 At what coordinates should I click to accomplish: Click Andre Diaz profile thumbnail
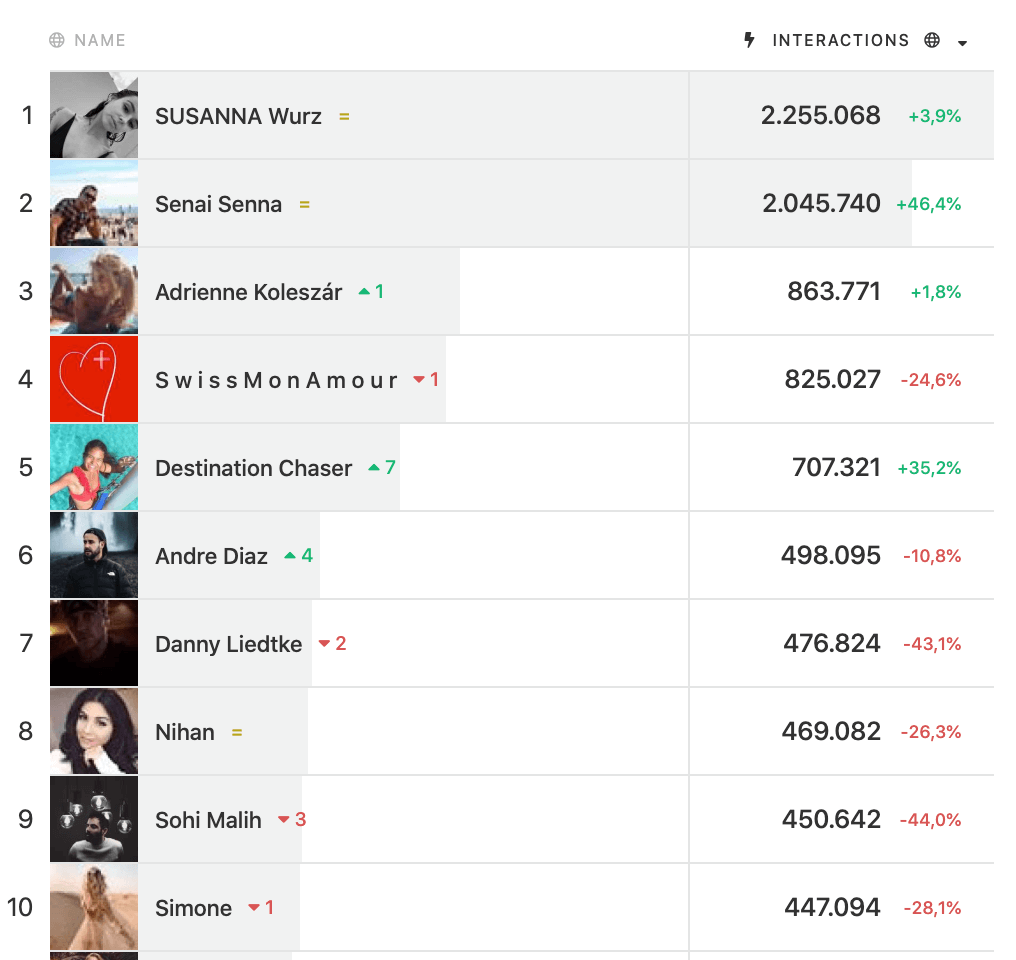click(x=94, y=555)
